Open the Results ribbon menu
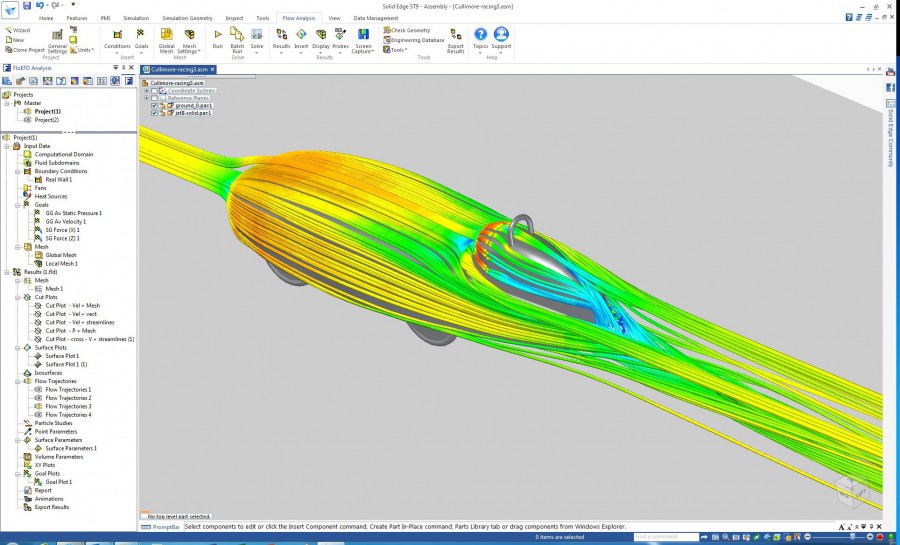This screenshot has height=545, width=900. point(281,40)
